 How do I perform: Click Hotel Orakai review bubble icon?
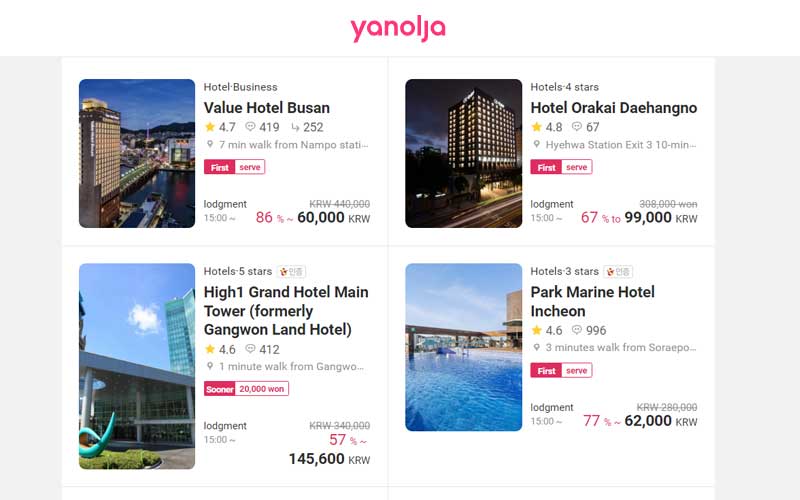577,127
